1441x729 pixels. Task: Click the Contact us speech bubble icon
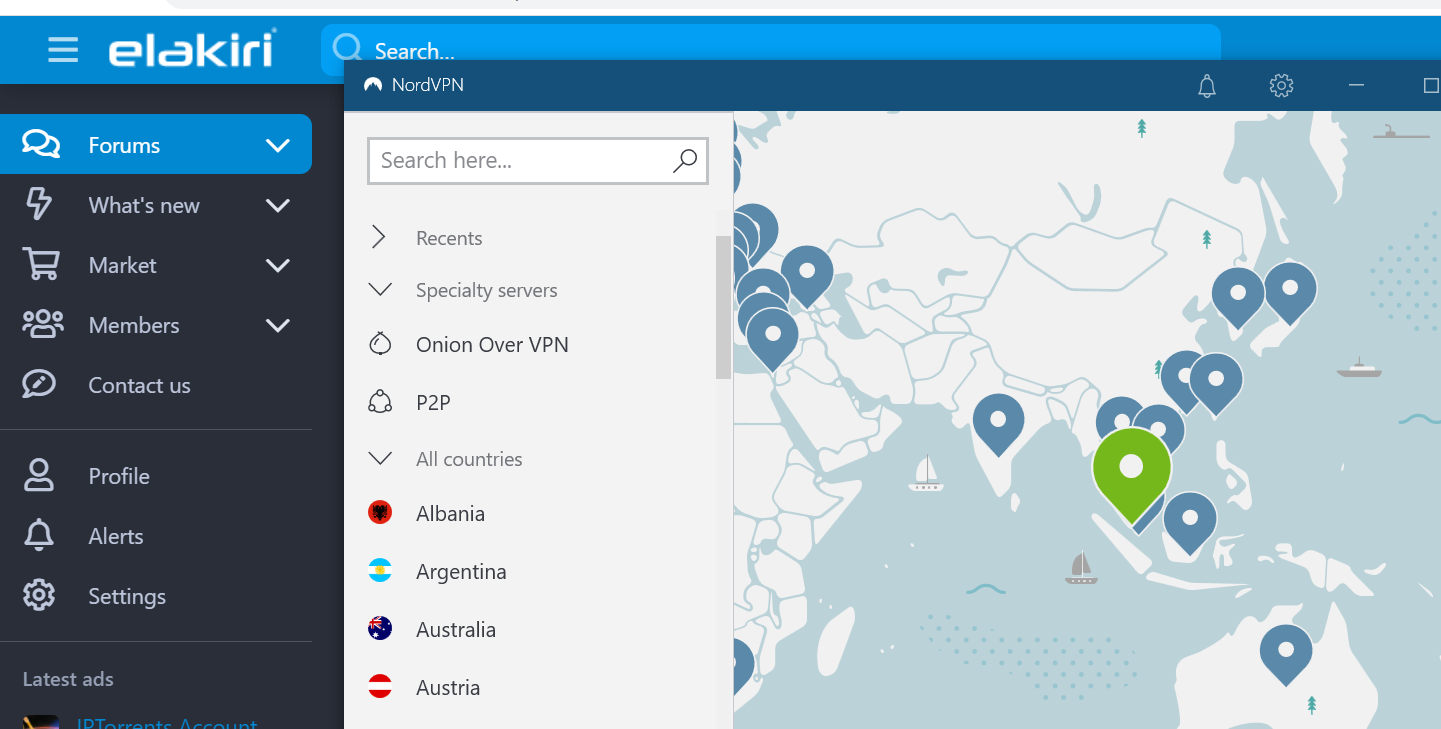(39, 384)
